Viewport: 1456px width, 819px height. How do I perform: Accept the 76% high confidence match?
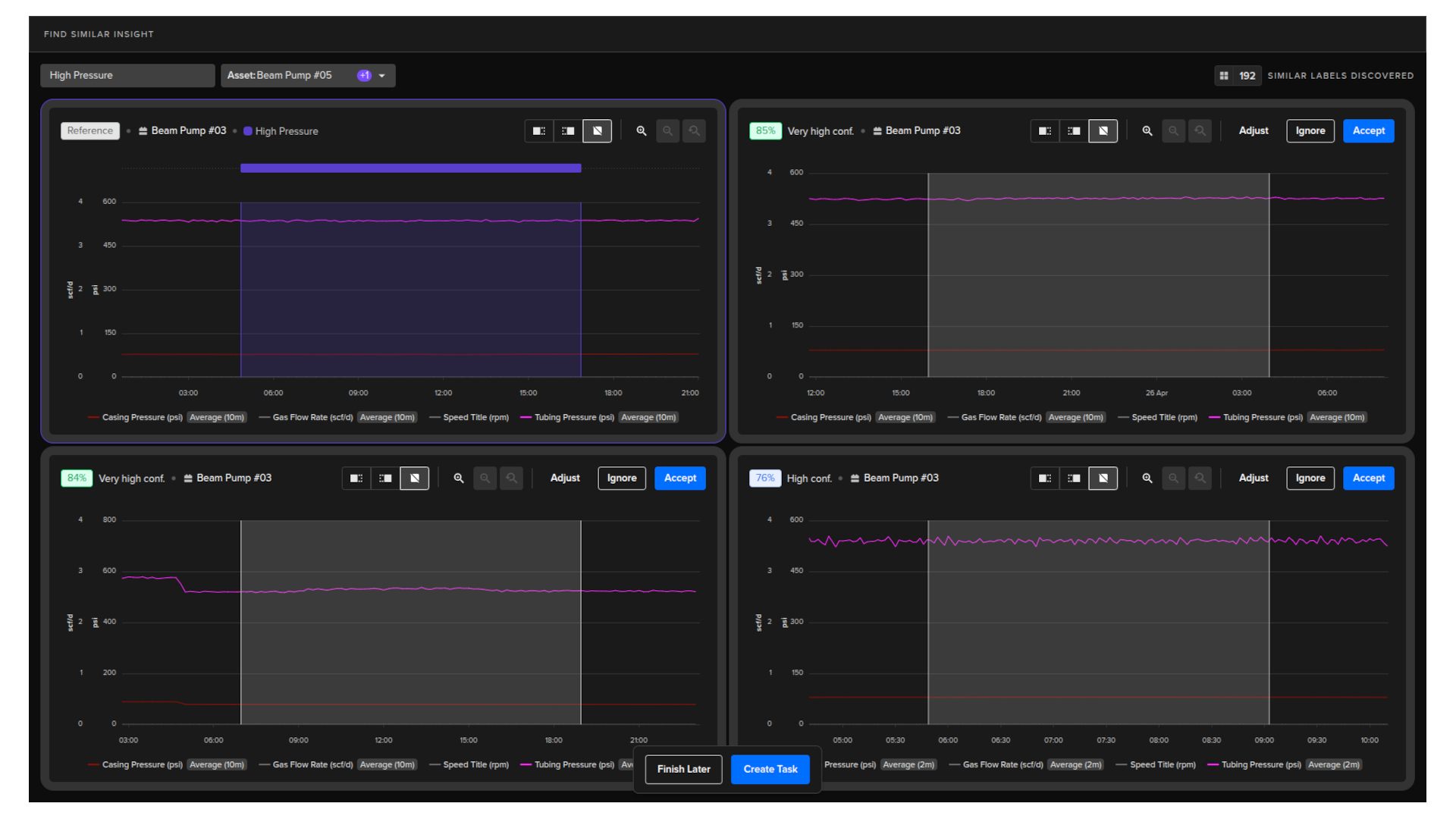1369,479
